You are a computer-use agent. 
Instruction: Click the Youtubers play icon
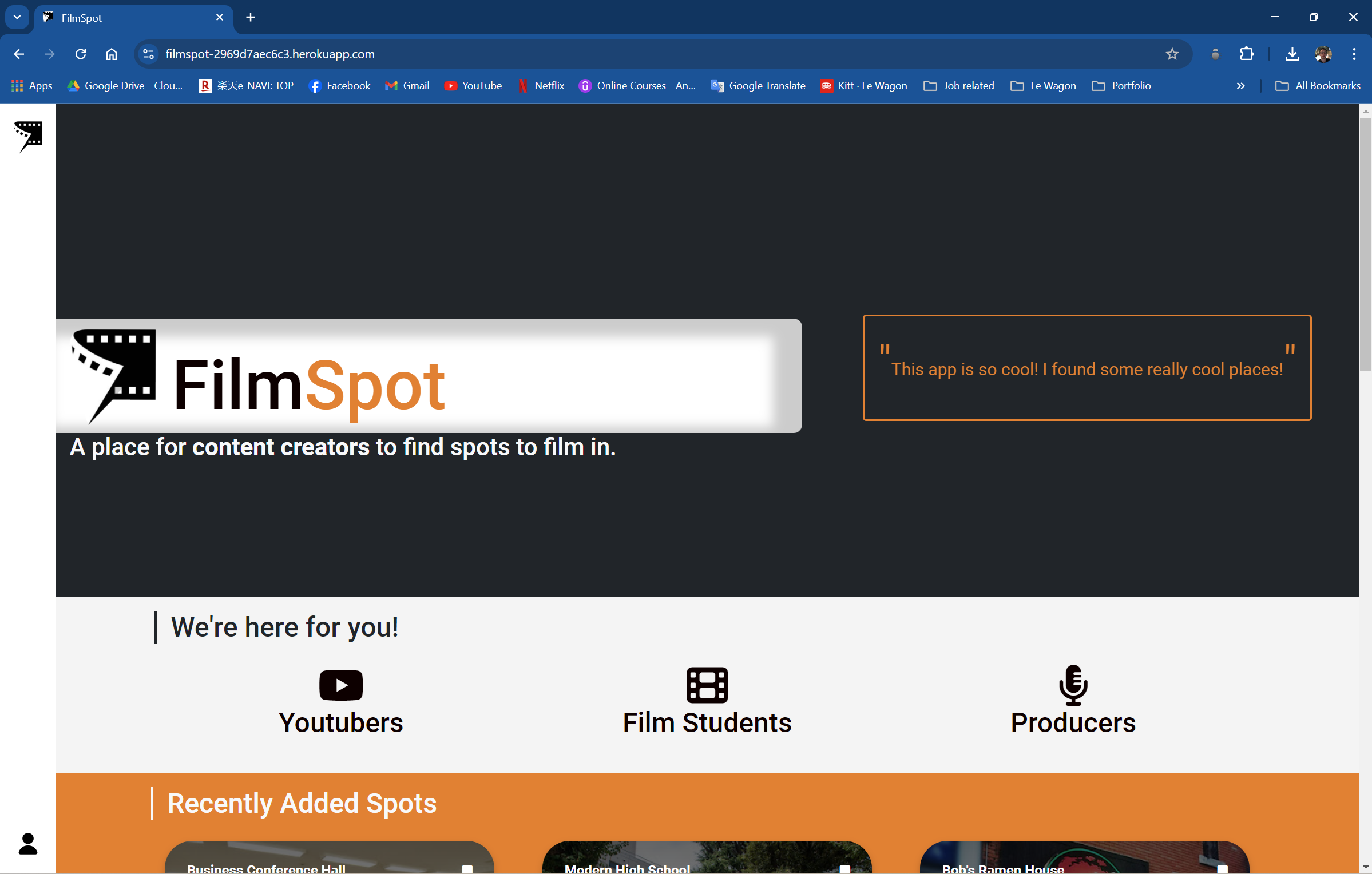341,685
